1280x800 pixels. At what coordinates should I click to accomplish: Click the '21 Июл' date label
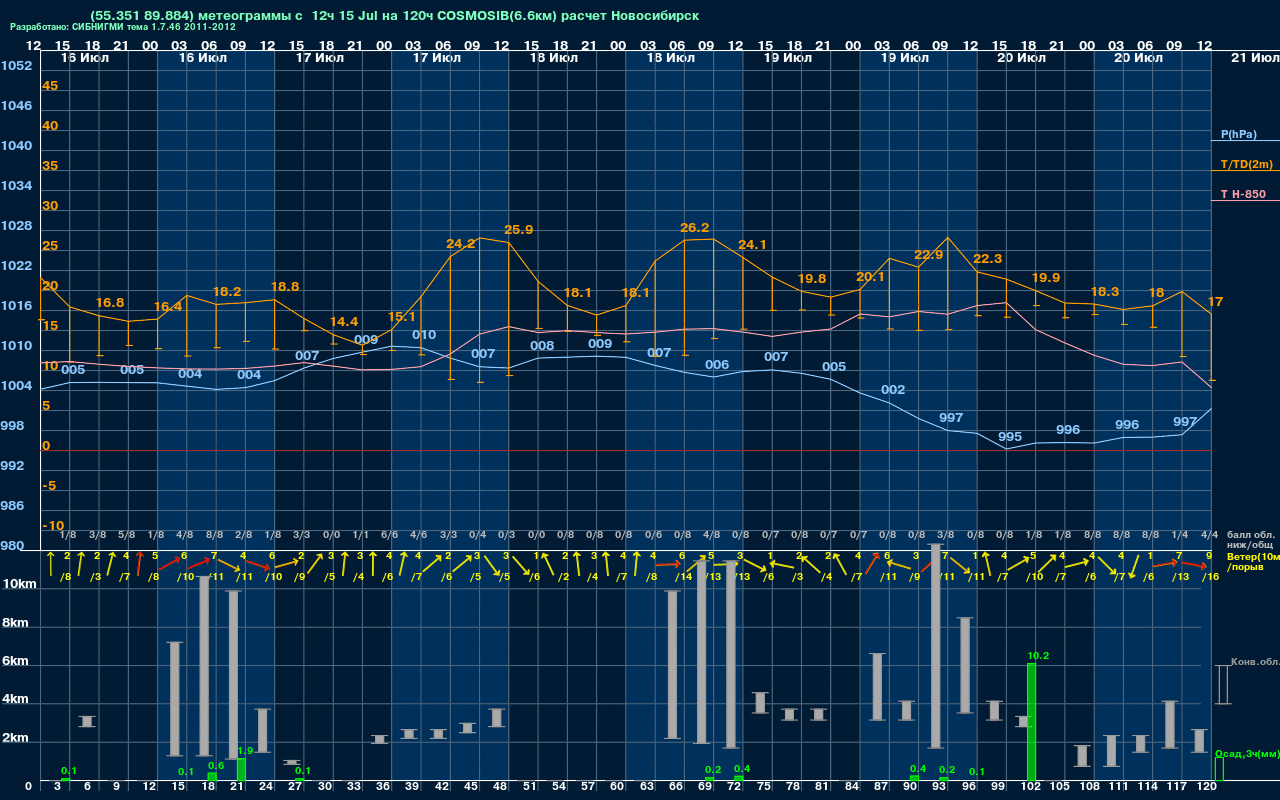click(x=1255, y=58)
